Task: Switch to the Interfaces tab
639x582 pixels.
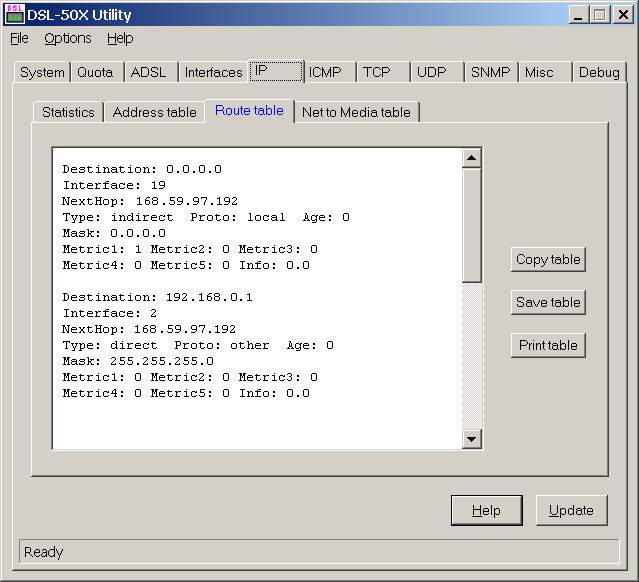Action: click(x=214, y=72)
